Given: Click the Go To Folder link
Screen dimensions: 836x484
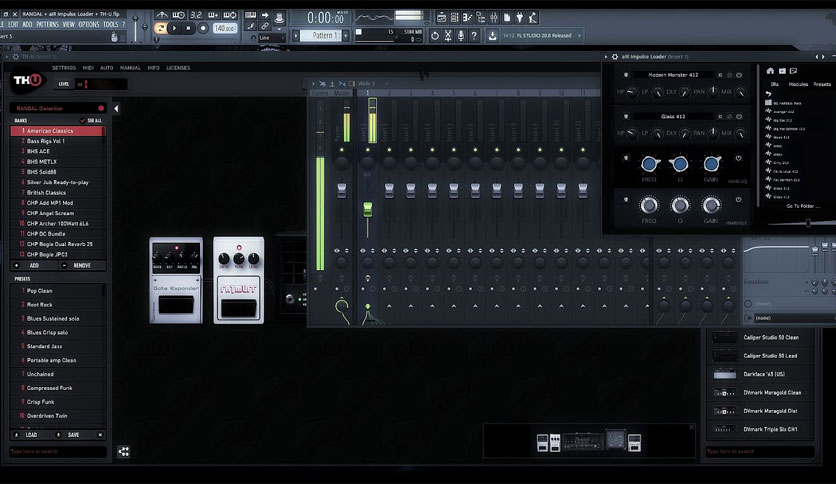Looking at the screenshot, I should click(x=802, y=206).
